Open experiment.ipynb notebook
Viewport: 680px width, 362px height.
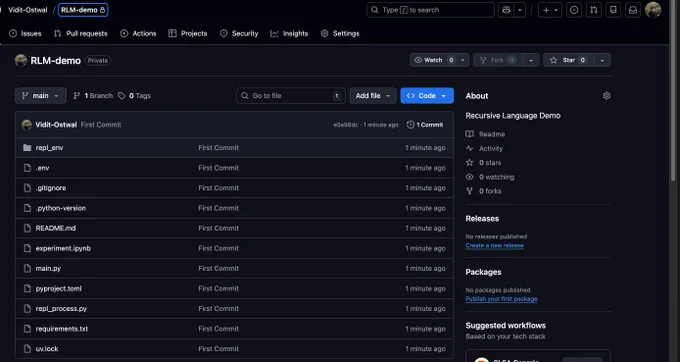point(63,248)
